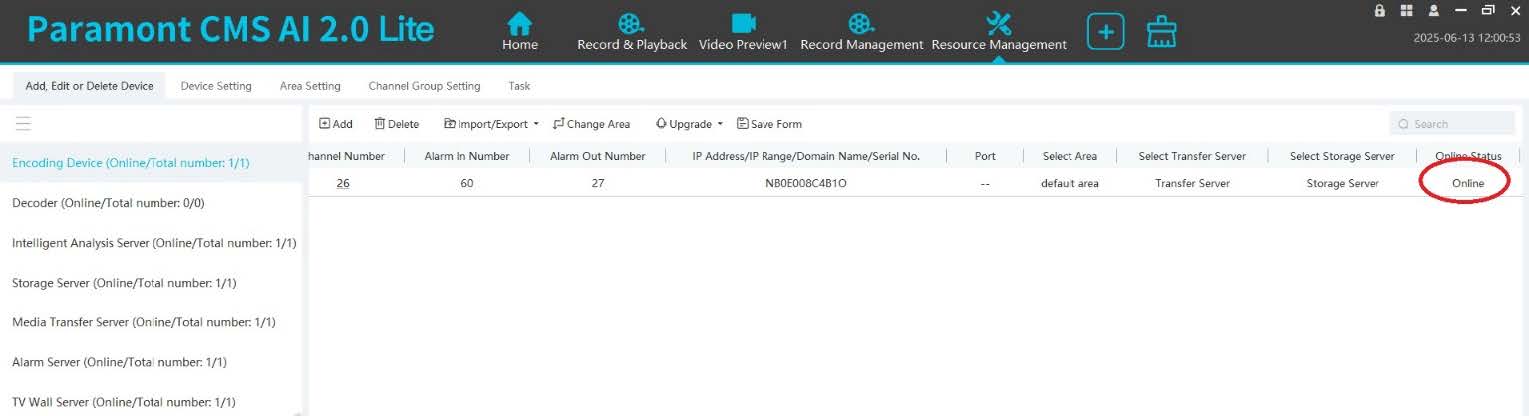
Task: Open Record & Playback module
Action: click(632, 31)
